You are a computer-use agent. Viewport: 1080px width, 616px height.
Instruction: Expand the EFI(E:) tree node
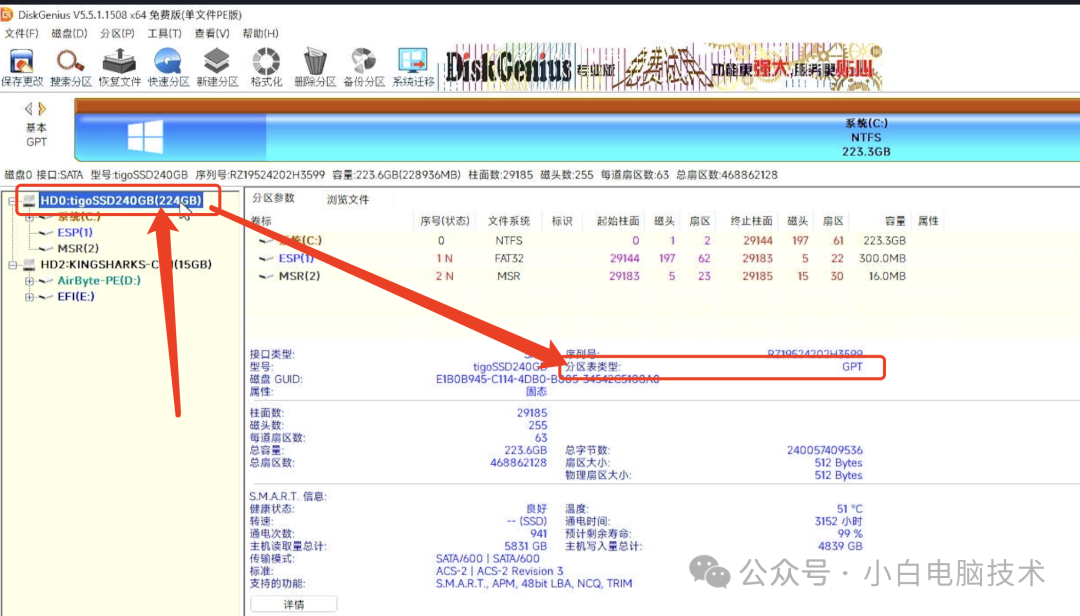click(x=29, y=297)
